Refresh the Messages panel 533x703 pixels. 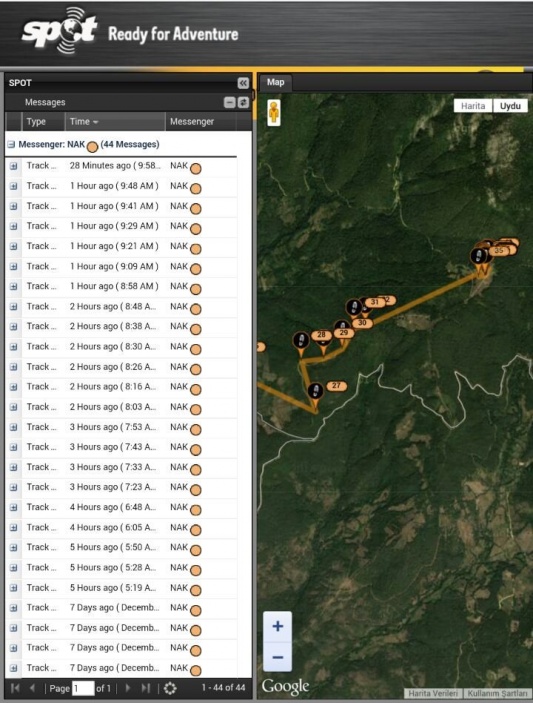point(243,103)
